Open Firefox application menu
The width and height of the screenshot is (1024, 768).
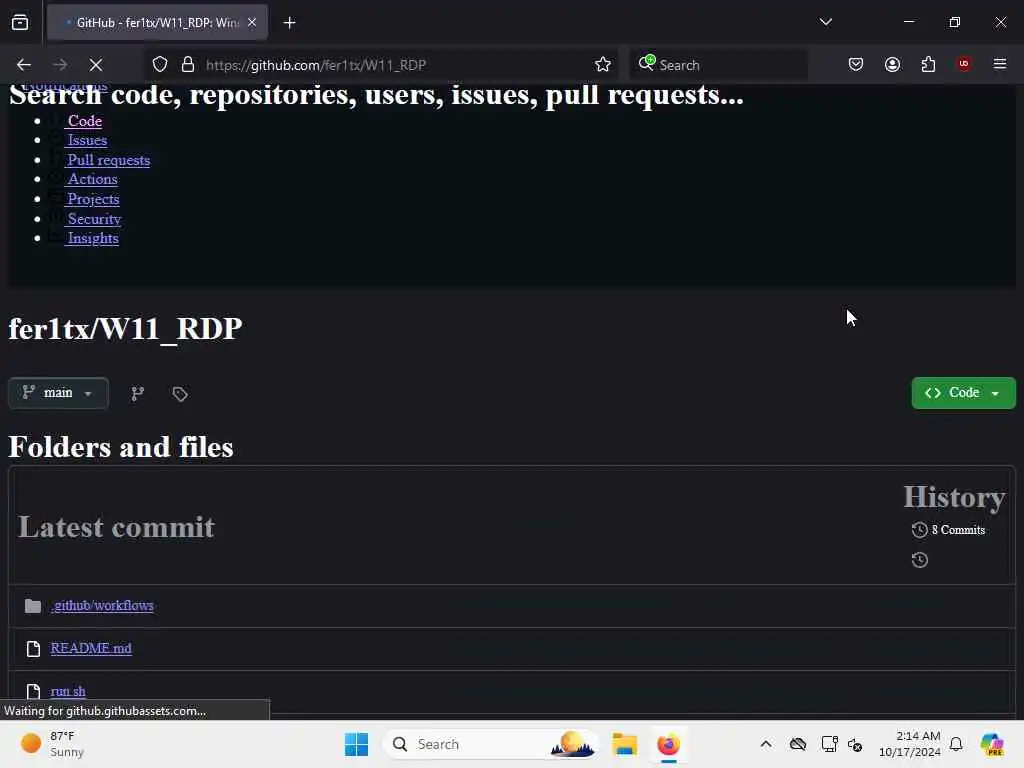(1000, 64)
